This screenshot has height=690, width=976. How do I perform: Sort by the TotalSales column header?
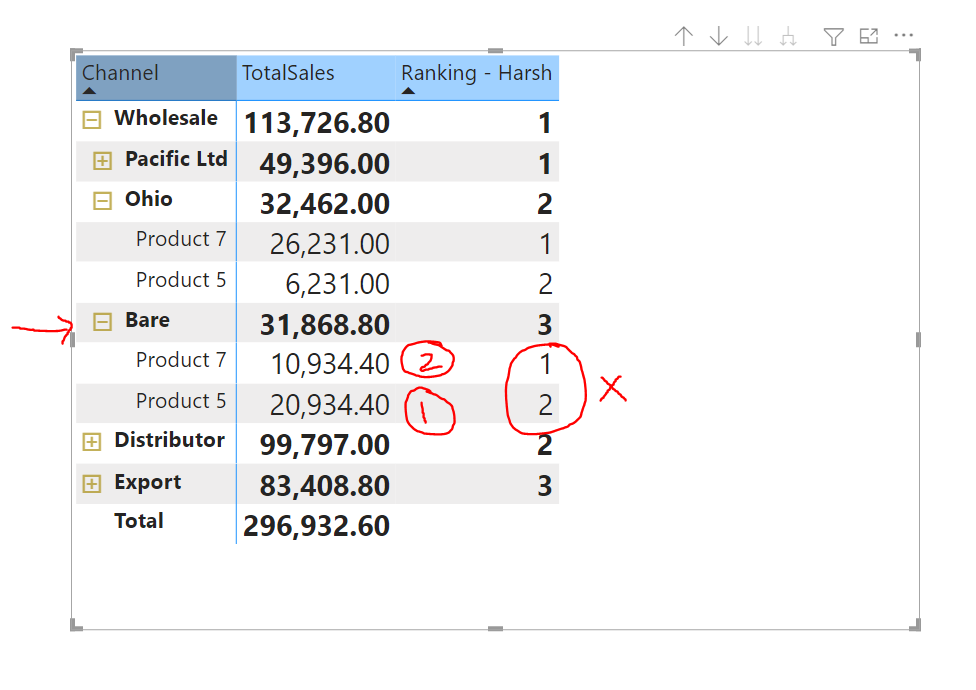pyautogui.click(x=316, y=77)
